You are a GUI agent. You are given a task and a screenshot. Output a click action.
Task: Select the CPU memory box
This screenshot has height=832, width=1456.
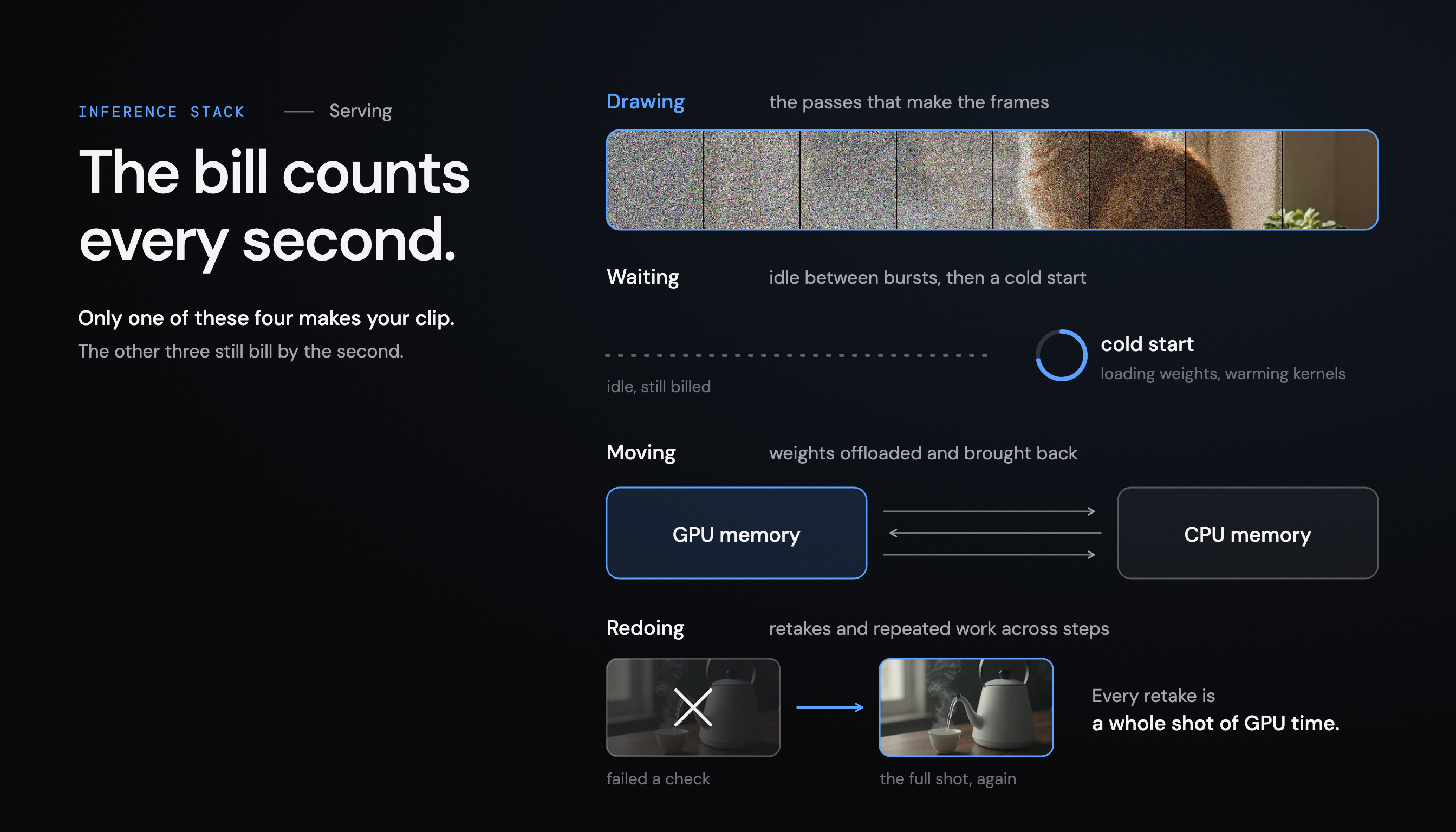click(x=1247, y=533)
